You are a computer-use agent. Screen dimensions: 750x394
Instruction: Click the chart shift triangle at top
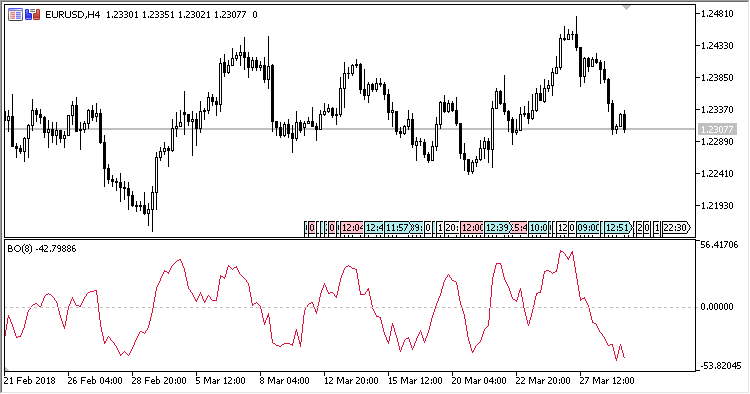[x=626, y=7]
